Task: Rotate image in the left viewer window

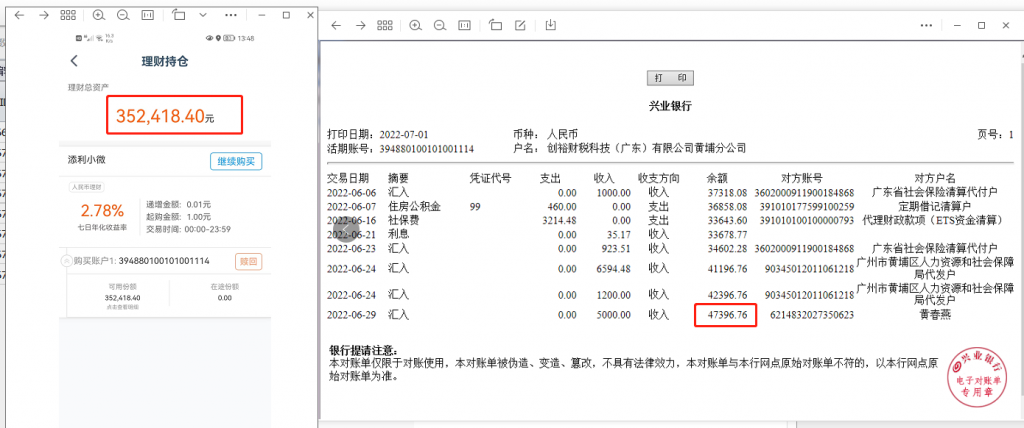Action: point(179,14)
